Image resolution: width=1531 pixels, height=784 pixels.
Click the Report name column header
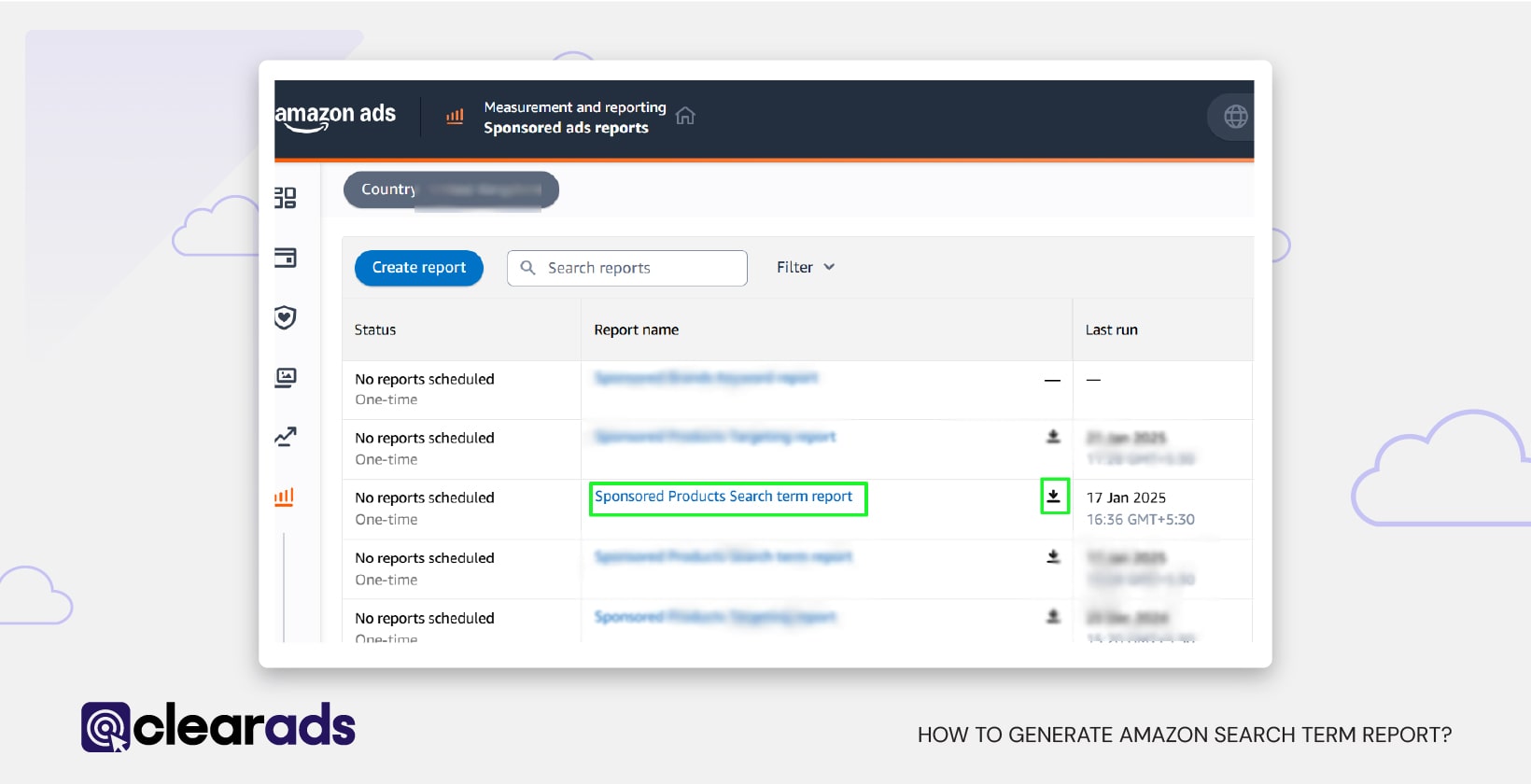coord(637,329)
